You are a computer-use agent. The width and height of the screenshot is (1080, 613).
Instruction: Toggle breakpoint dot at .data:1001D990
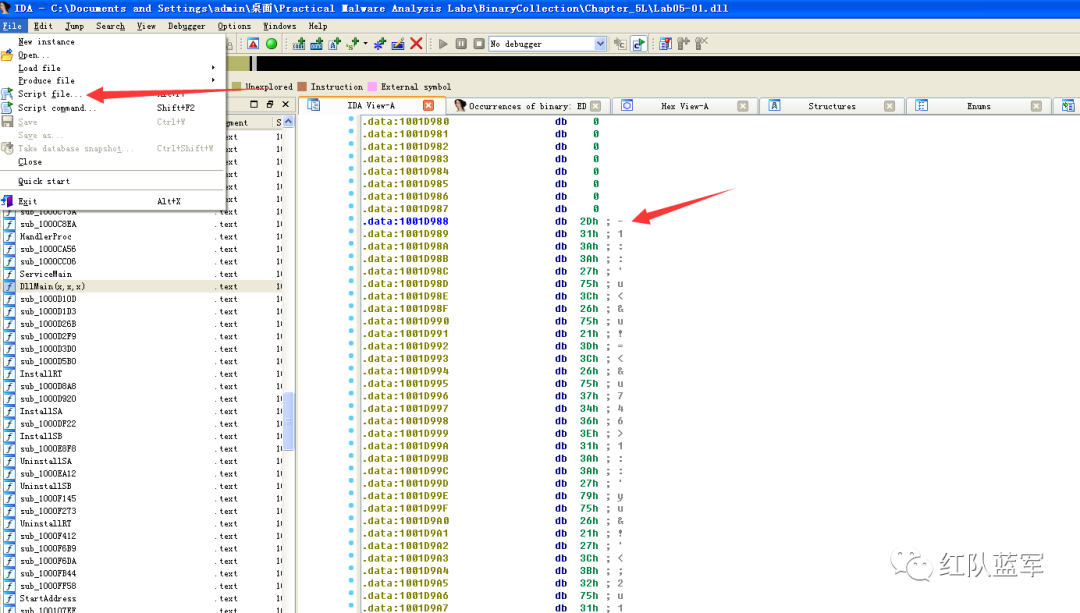(x=351, y=319)
